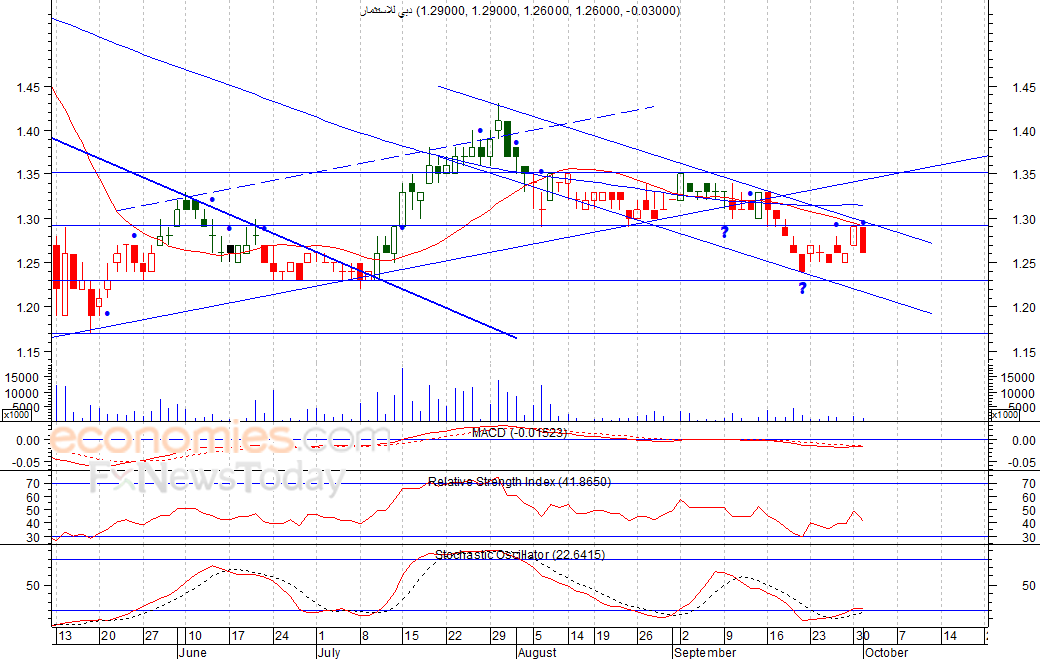Click date label 5 in August

[538, 636]
